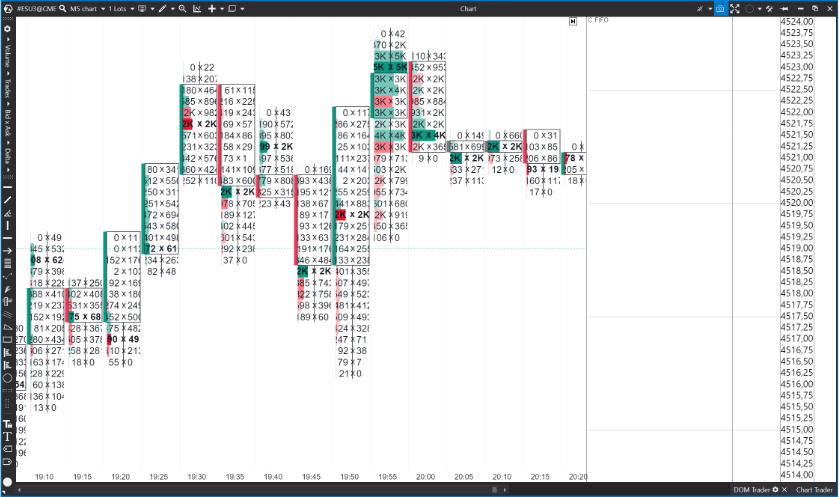The height and width of the screenshot is (497, 839).
Task: Click the C FIFO label in DOM panel
Action: [x=598, y=20]
